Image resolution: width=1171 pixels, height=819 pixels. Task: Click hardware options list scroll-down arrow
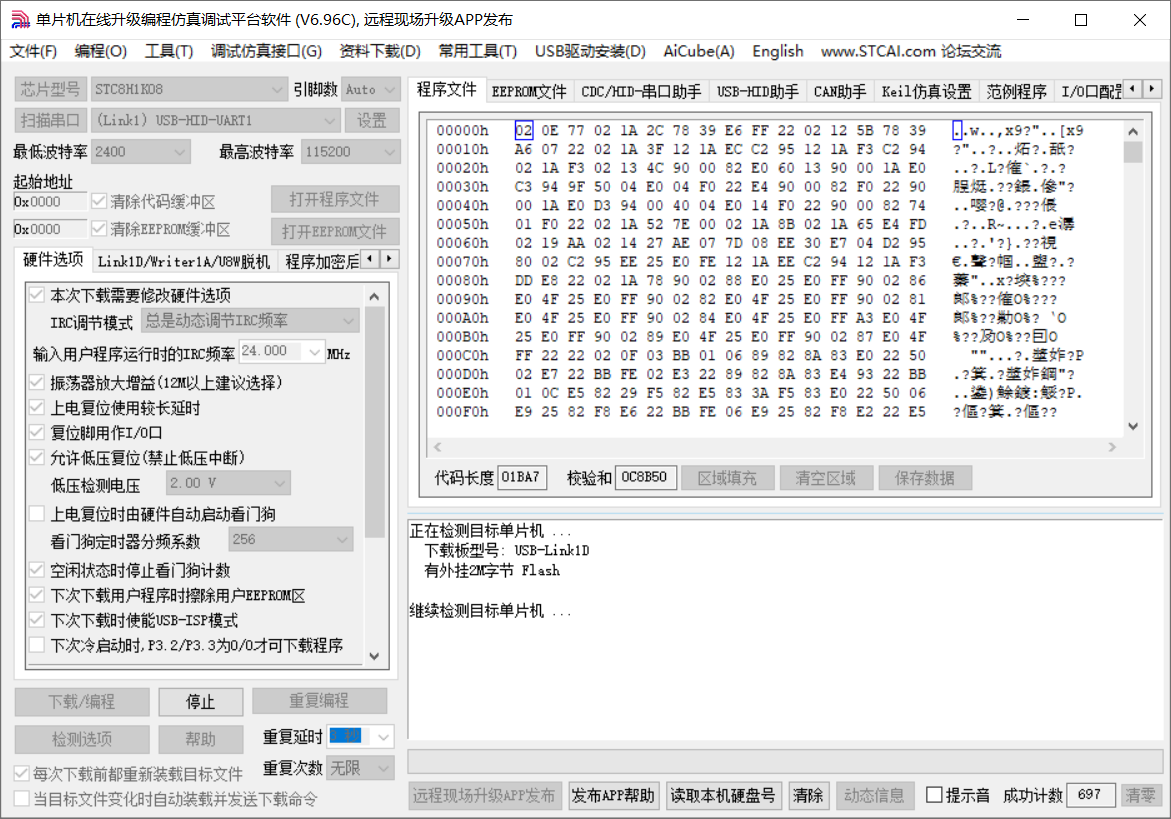point(375,656)
